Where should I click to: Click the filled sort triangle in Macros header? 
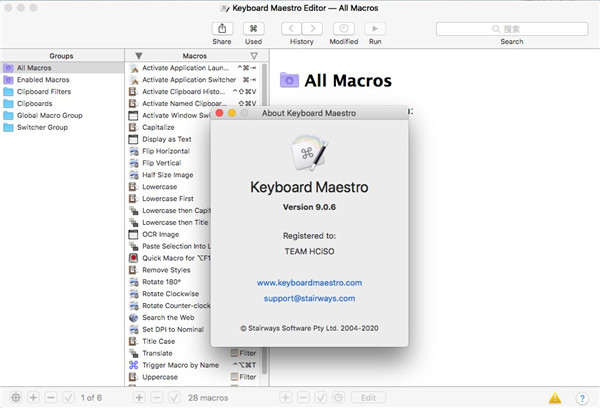pyautogui.click(x=139, y=56)
